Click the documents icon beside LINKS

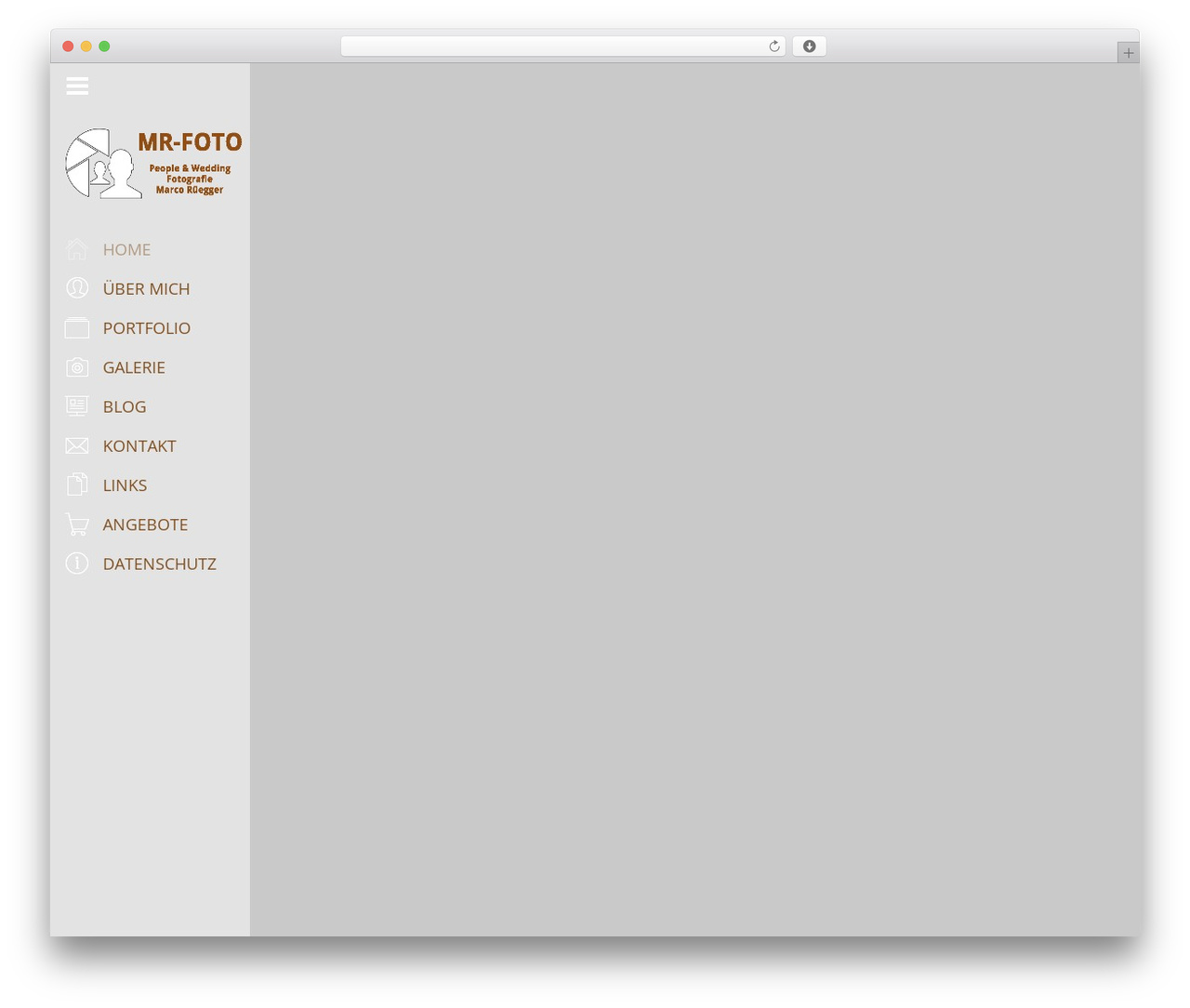[77, 484]
